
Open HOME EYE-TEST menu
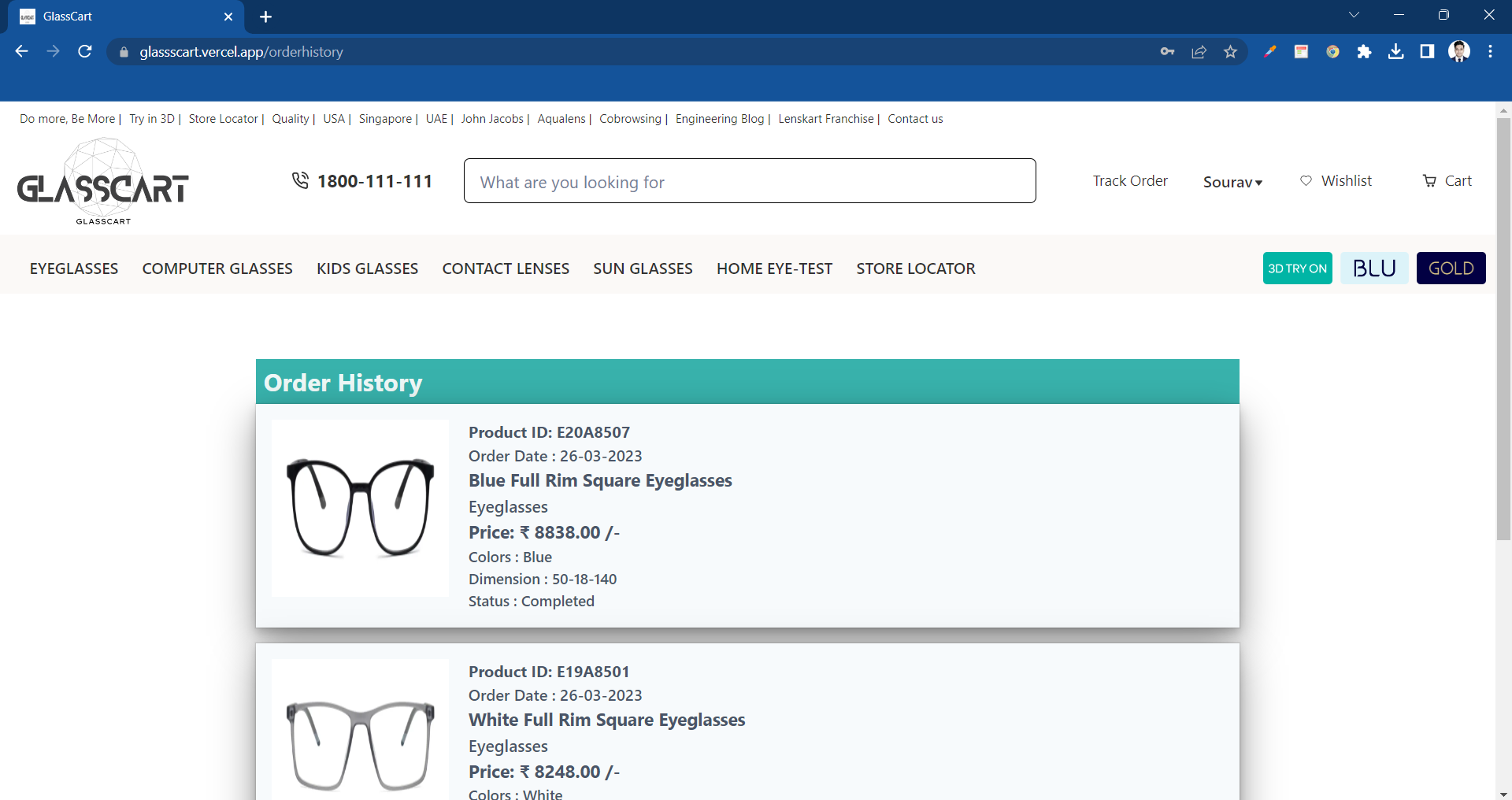coord(775,269)
